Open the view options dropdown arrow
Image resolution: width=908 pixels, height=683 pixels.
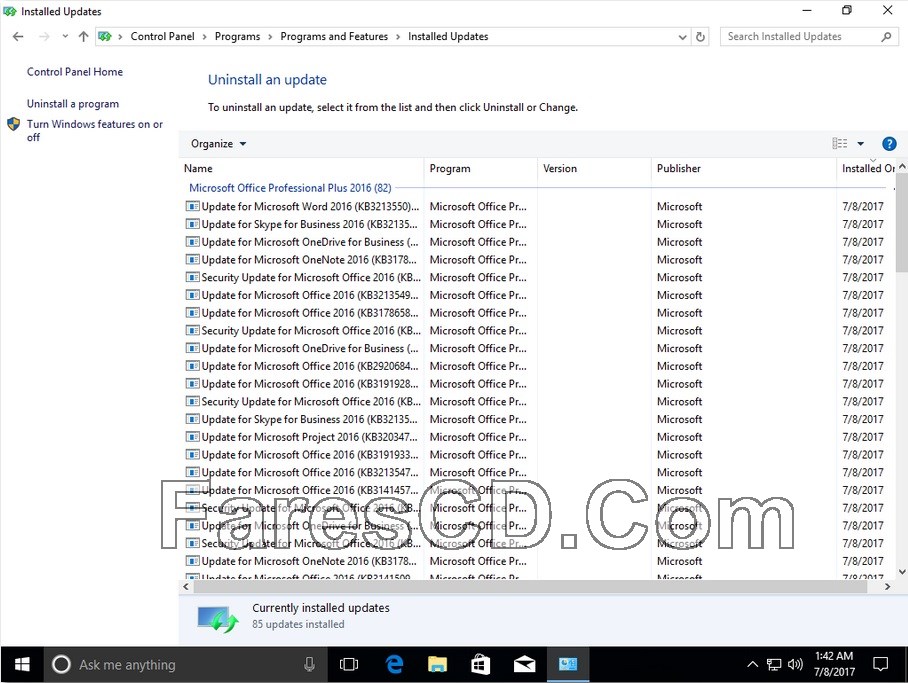[x=861, y=144]
